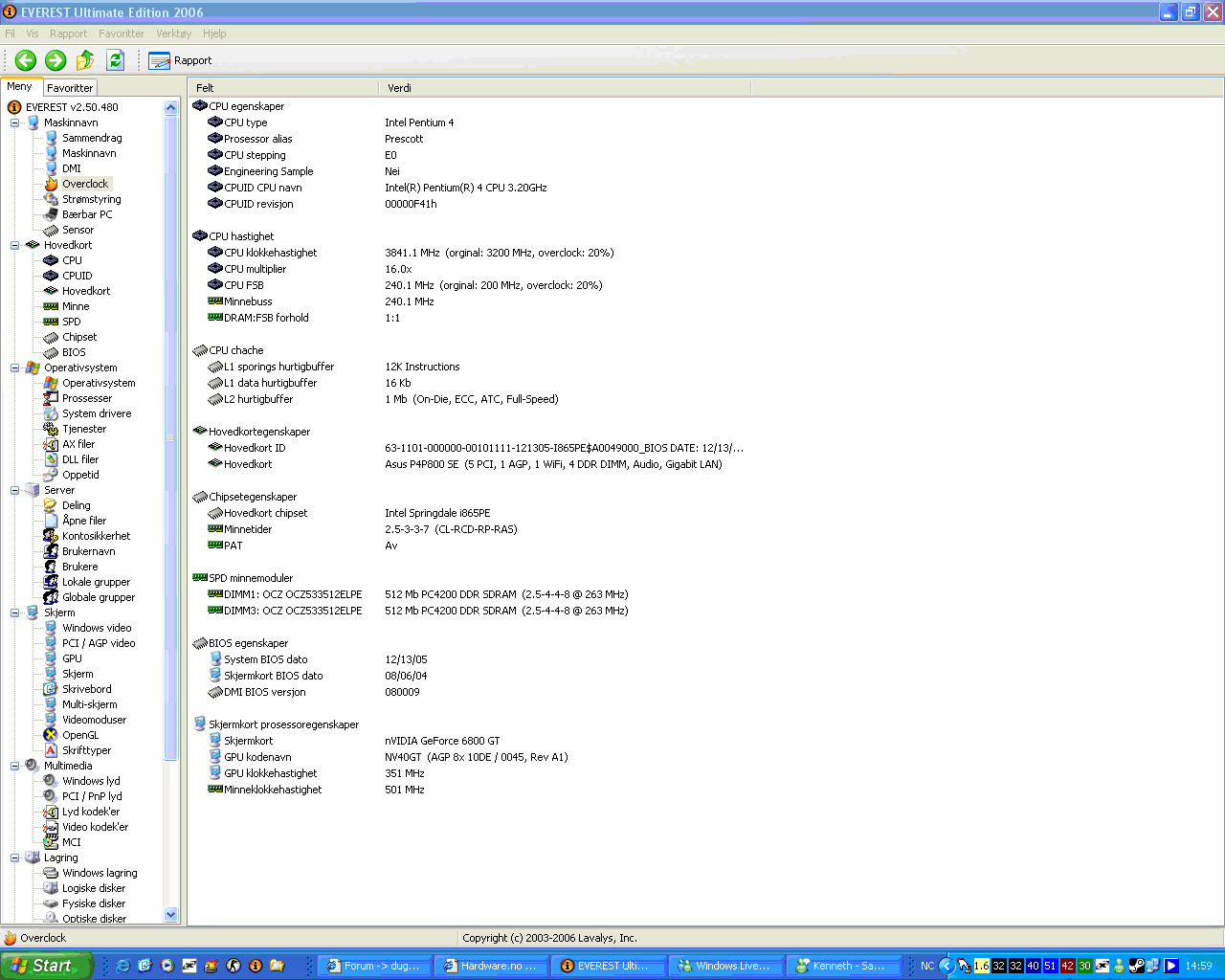Image resolution: width=1225 pixels, height=980 pixels.
Task: Click the Overclock flame icon in tree
Action: click(x=51, y=184)
